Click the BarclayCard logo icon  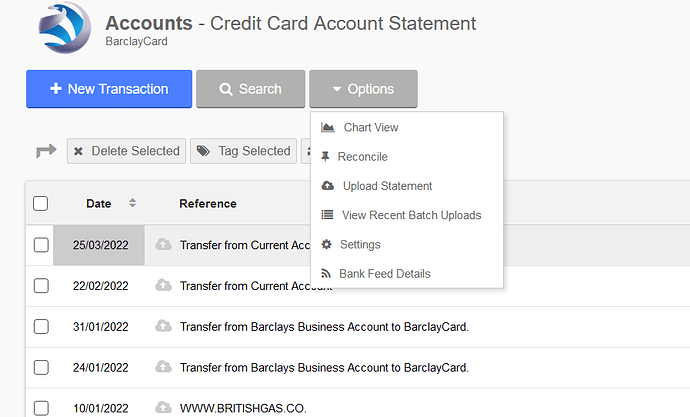(x=65, y=28)
